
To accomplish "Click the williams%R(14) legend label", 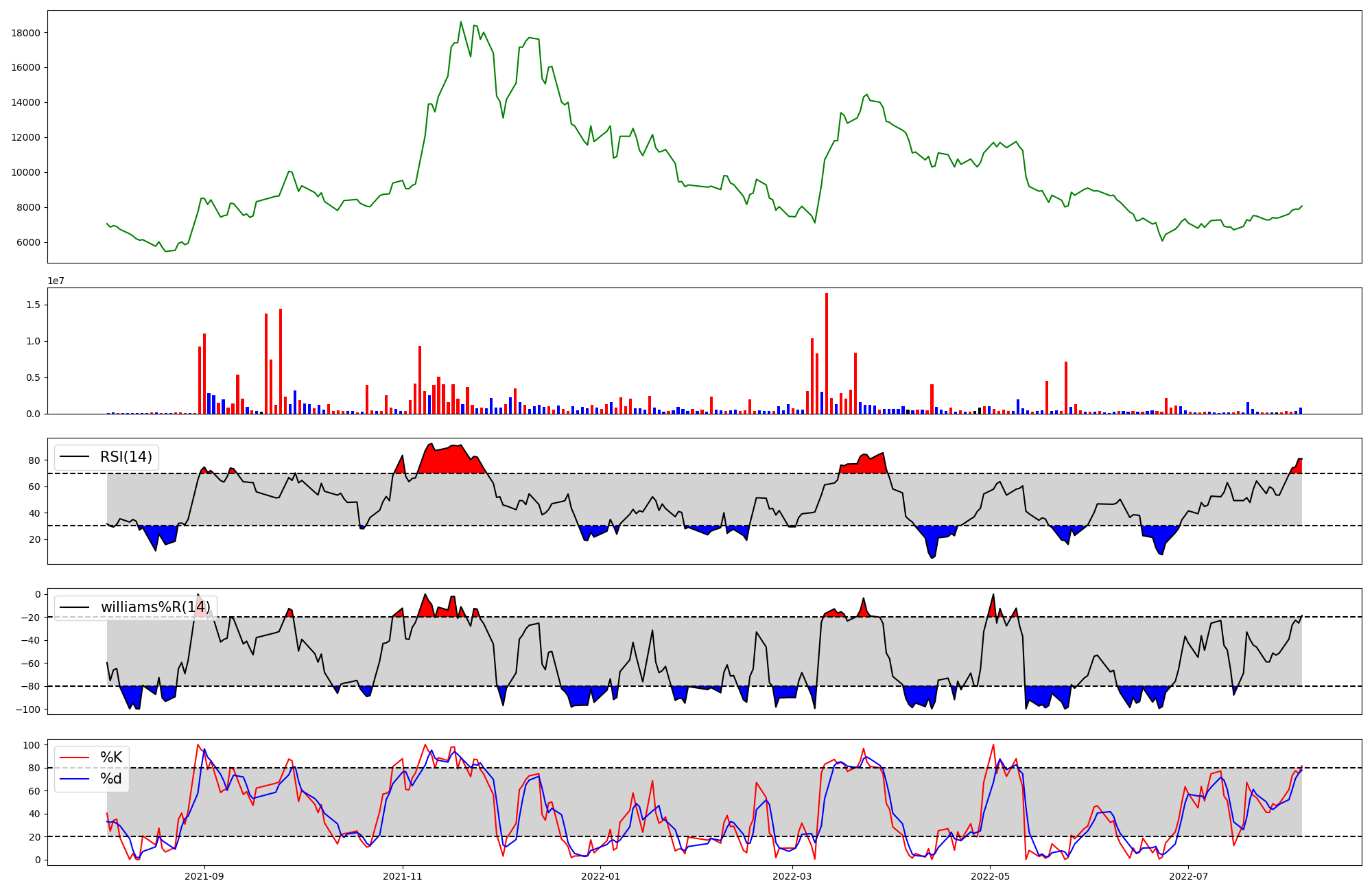I will [155, 607].
